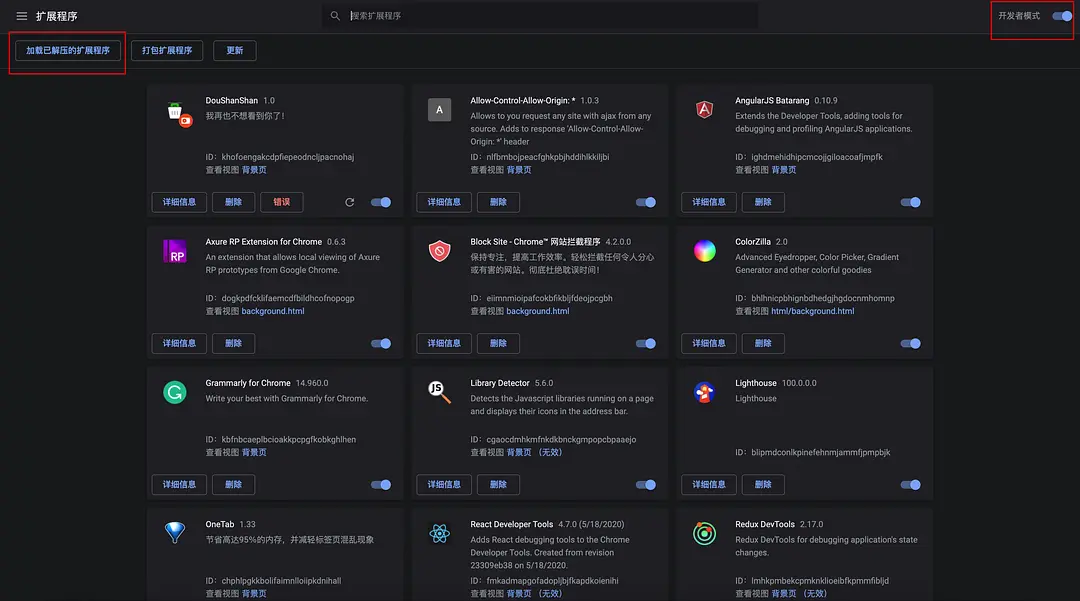Click the search magnifier icon
This screenshot has height=601, width=1080.
pyautogui.click(x=335, y=16)
